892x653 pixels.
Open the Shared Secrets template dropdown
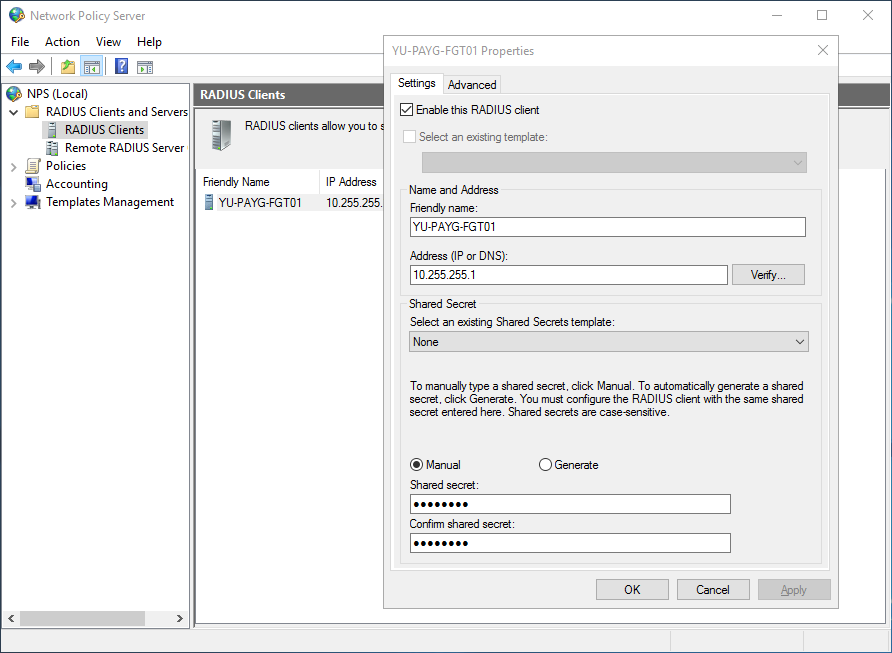pyautogui.click(x=798, y=341)
